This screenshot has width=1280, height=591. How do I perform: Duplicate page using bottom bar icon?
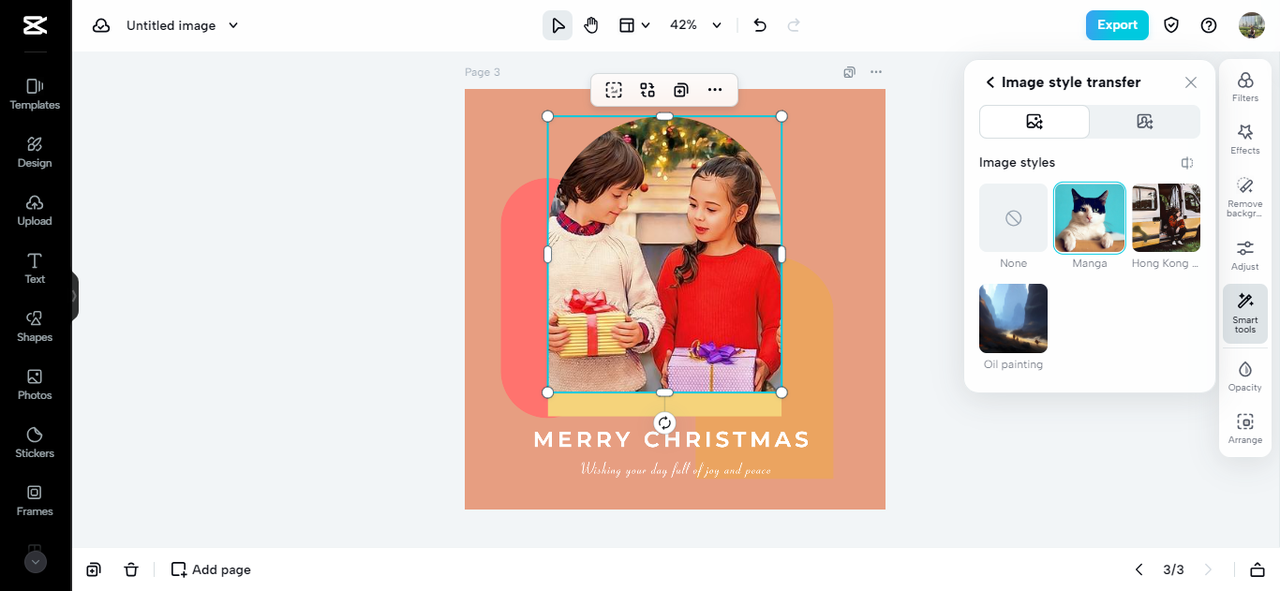93,569
